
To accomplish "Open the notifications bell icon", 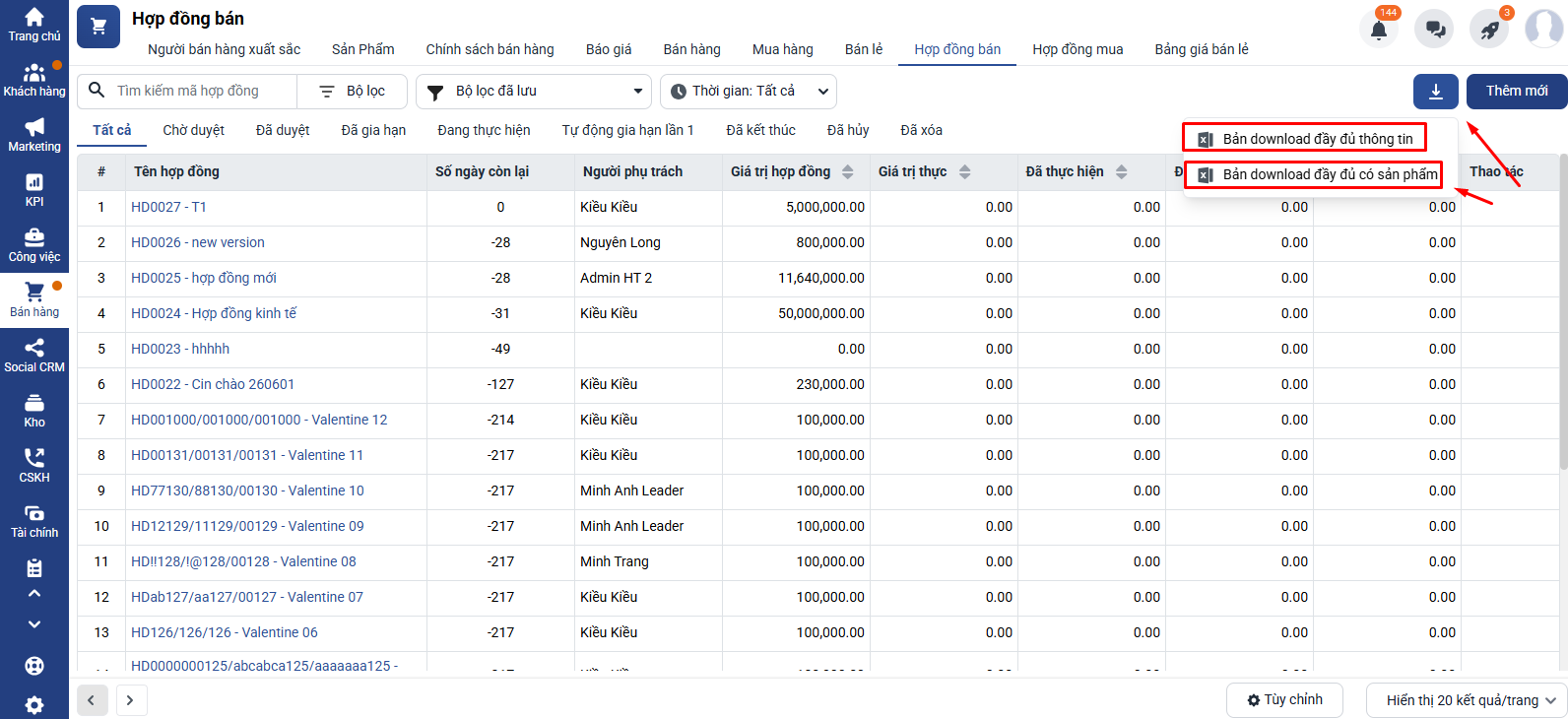I will pos(1379,30).
